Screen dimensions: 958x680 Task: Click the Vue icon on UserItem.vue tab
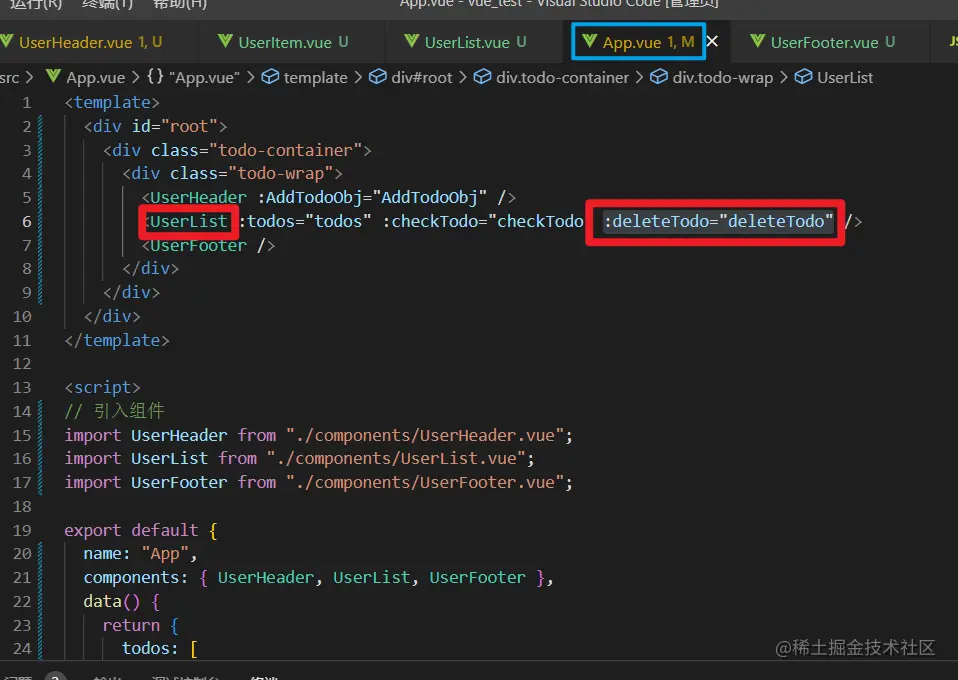point(225,41)
